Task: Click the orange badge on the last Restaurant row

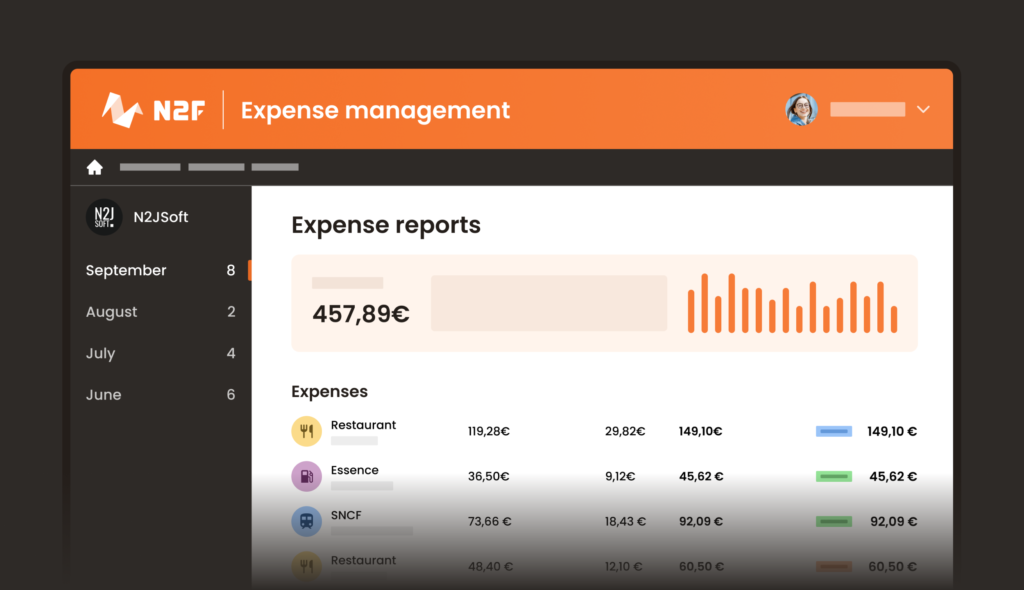Action: pyautogui.click(x=834, y=566)
